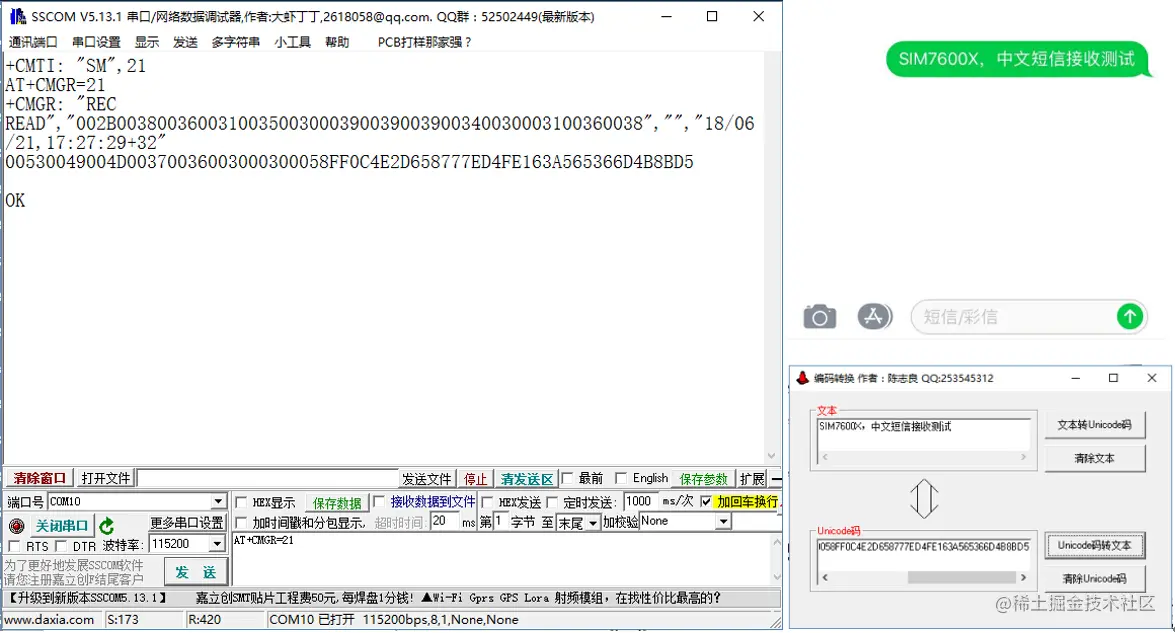Enable 接收数据到文件 checkbox
The height and width of the screenshot is (633, 1175).
coord(378,501)
